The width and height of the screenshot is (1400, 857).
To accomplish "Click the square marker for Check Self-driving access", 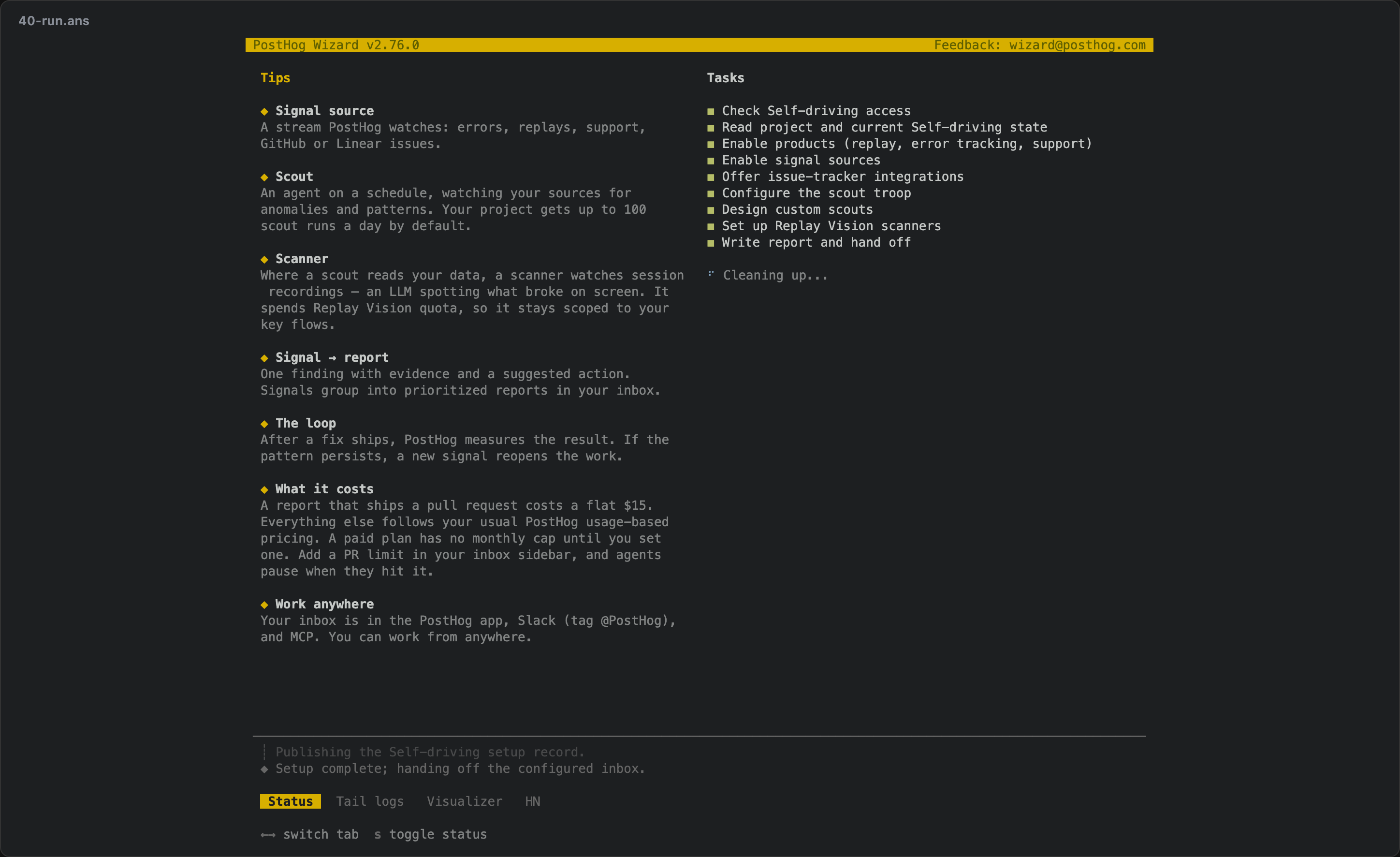I will [x=710, y=111].
